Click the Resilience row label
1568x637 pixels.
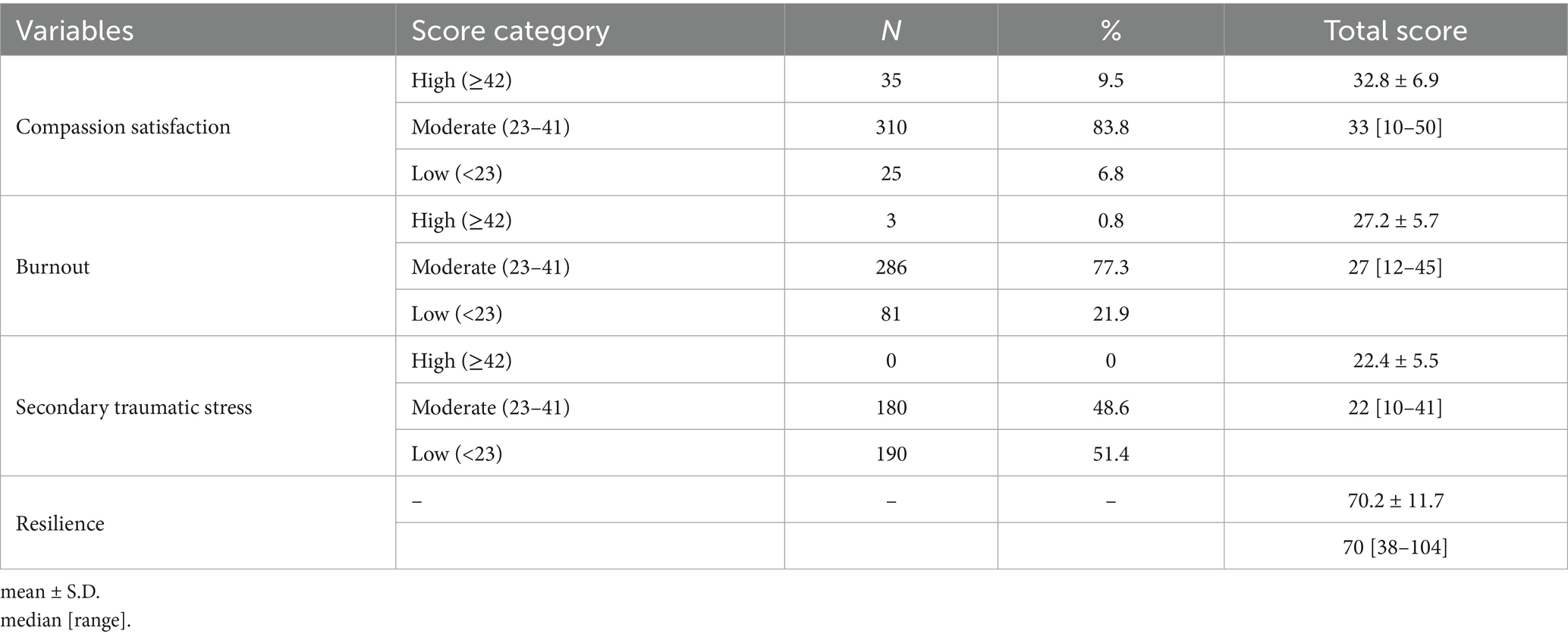click(x=60, y=524)
